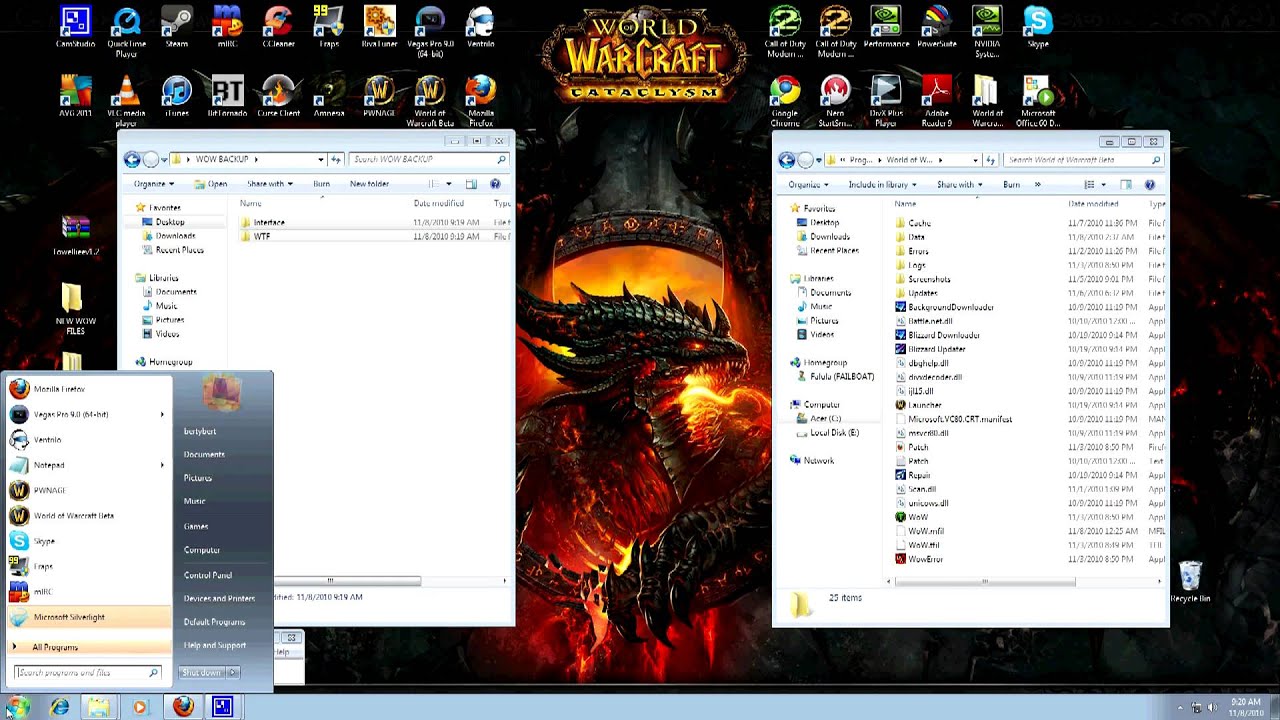This screenshot has width=1280, height=720.
Task: Launch Adobe Reader 9 from desktop
Action: pos(936,101)
